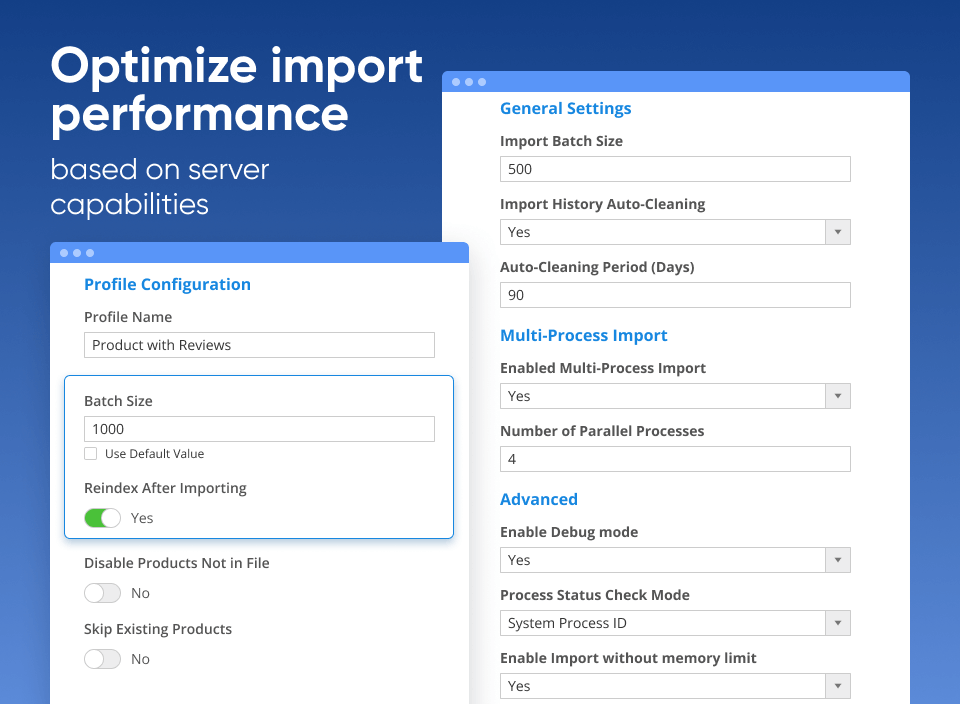Click the Multi-Process Import section heading
Viewport: 960px width, 704px height.
point(583,335)
